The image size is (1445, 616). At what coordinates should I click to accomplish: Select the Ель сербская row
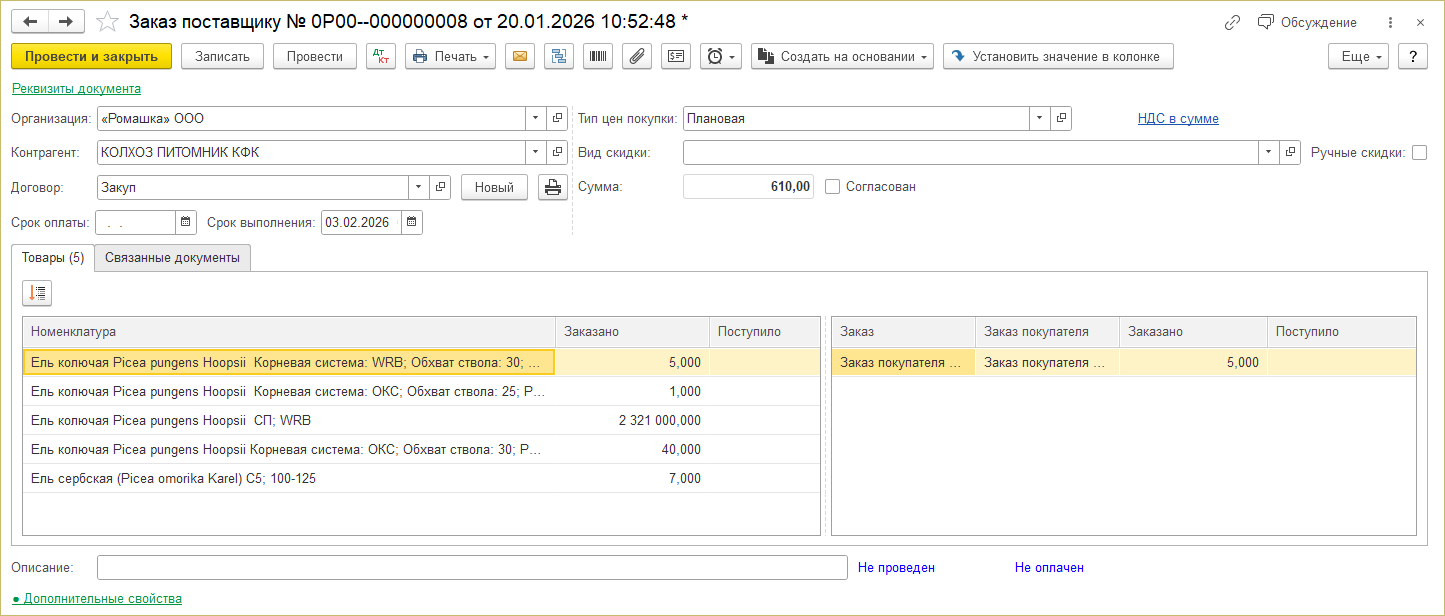tap(288, 479)
